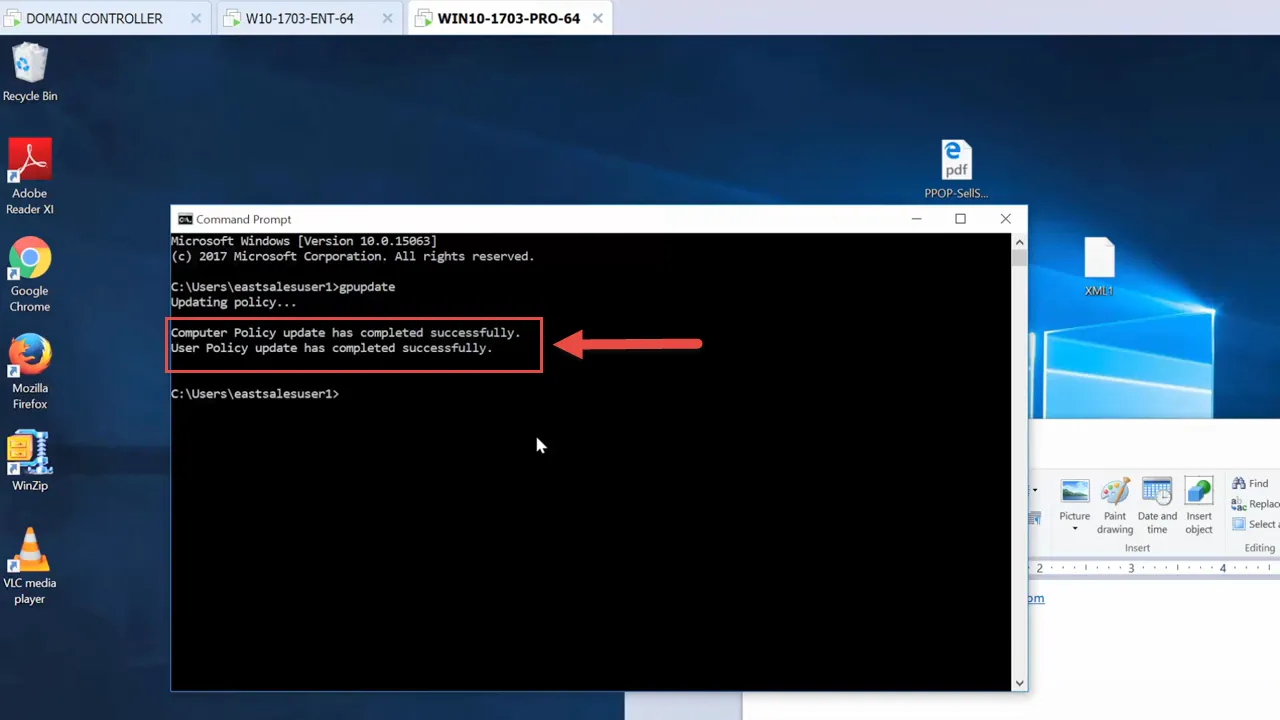The width and height of the screenshot is (1280, 720).
Task: Expand the Picture dropdown arrow
Action: 1075,529
